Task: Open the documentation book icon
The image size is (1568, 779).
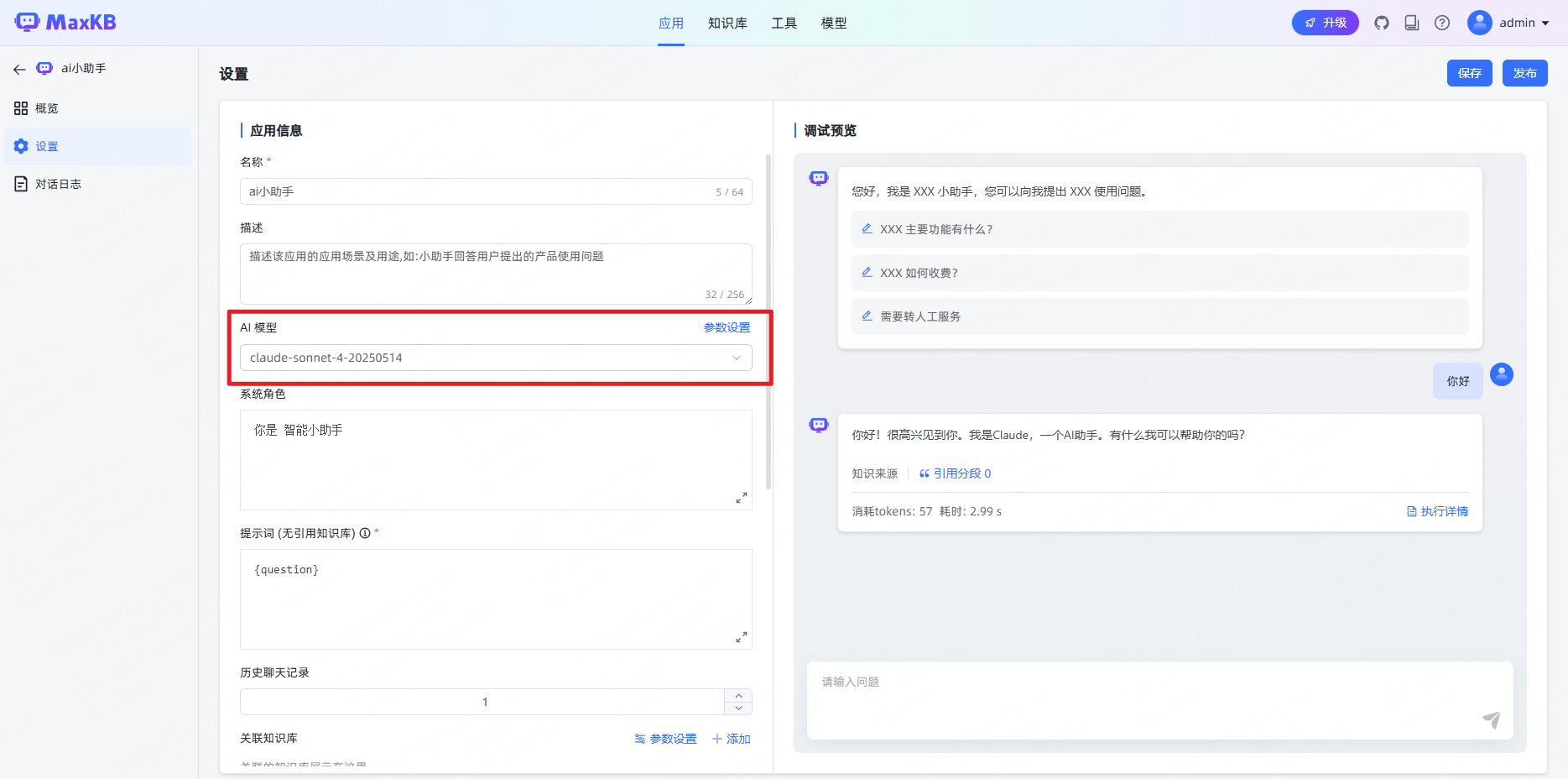Action: pyautogui.click(x=1412, y=23)
